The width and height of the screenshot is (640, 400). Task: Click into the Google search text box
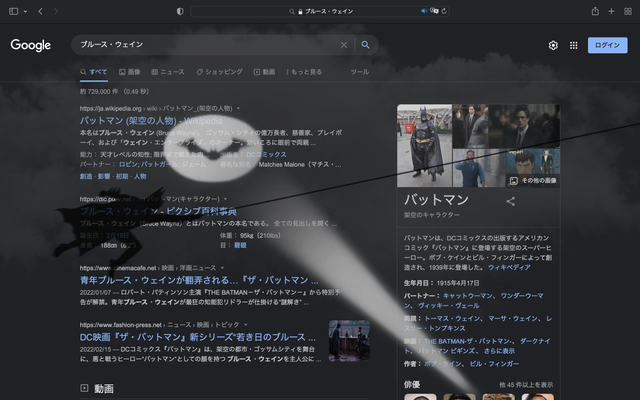pos(208,45)
